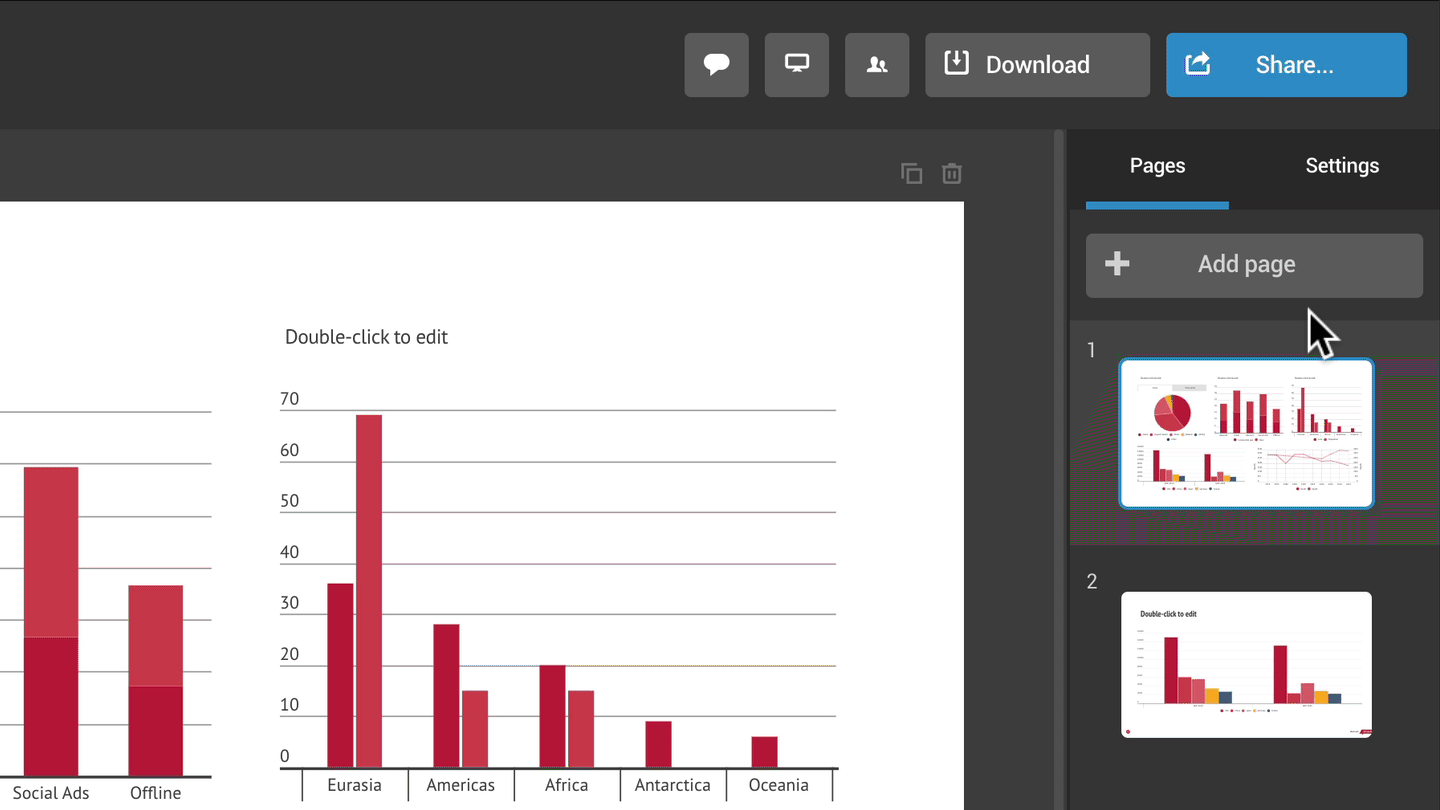Delete the page using trash icon
This screenshot has width=1440, height=810.
point(951,174)
